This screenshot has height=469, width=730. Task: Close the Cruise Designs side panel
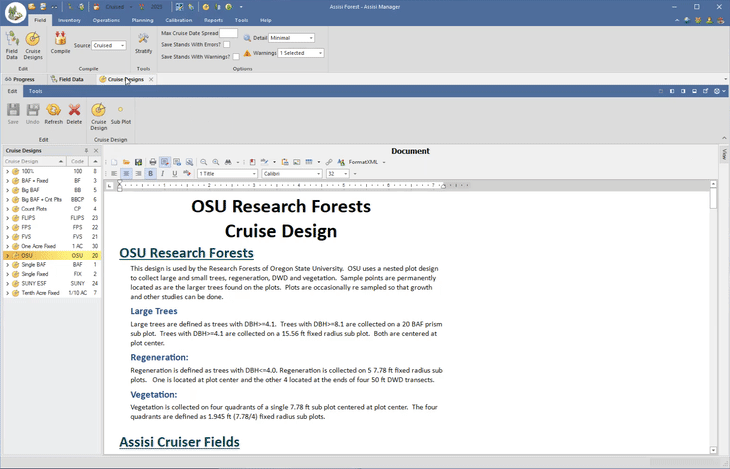[96, 150]
